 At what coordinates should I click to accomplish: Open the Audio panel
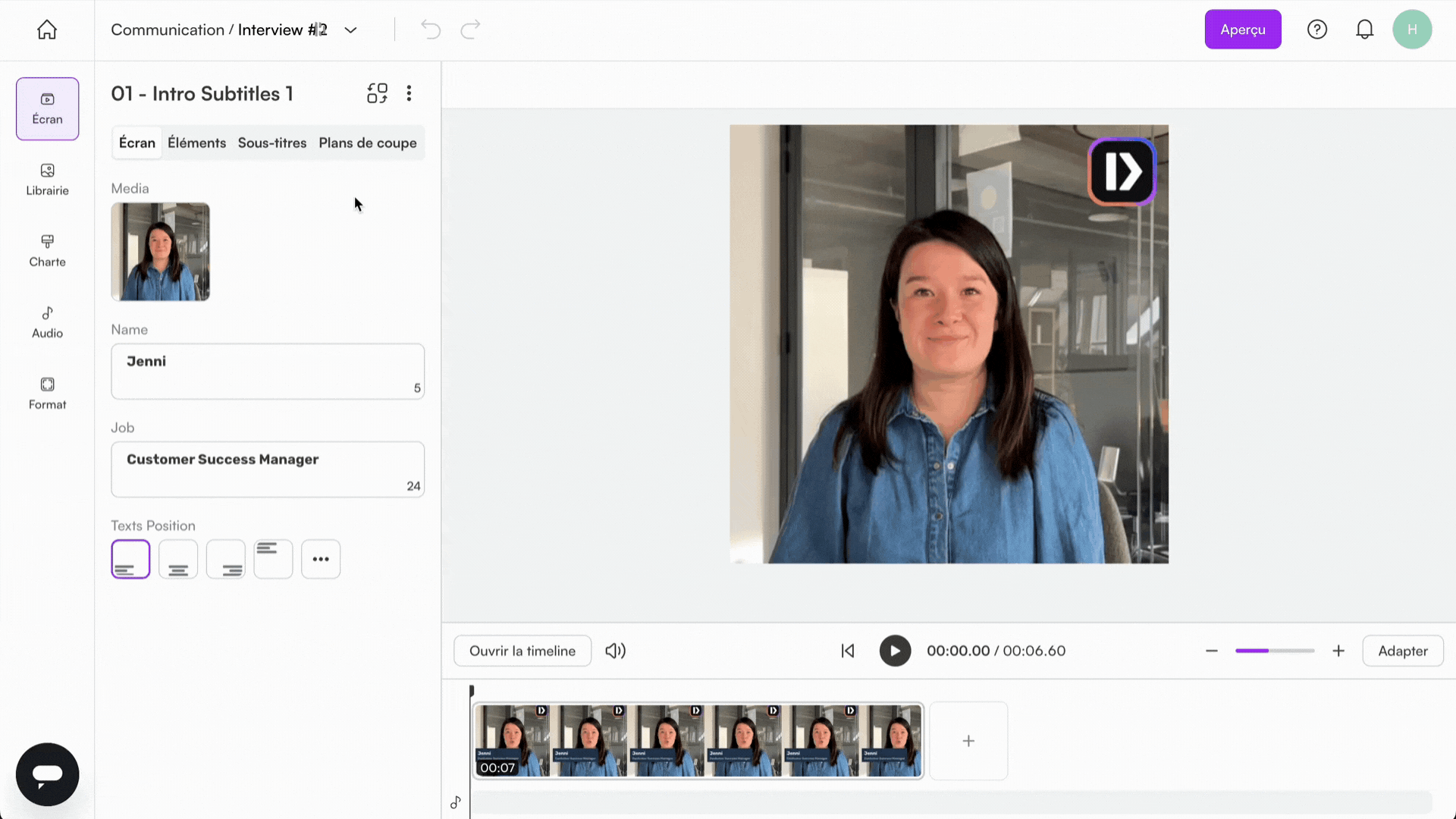46,322
